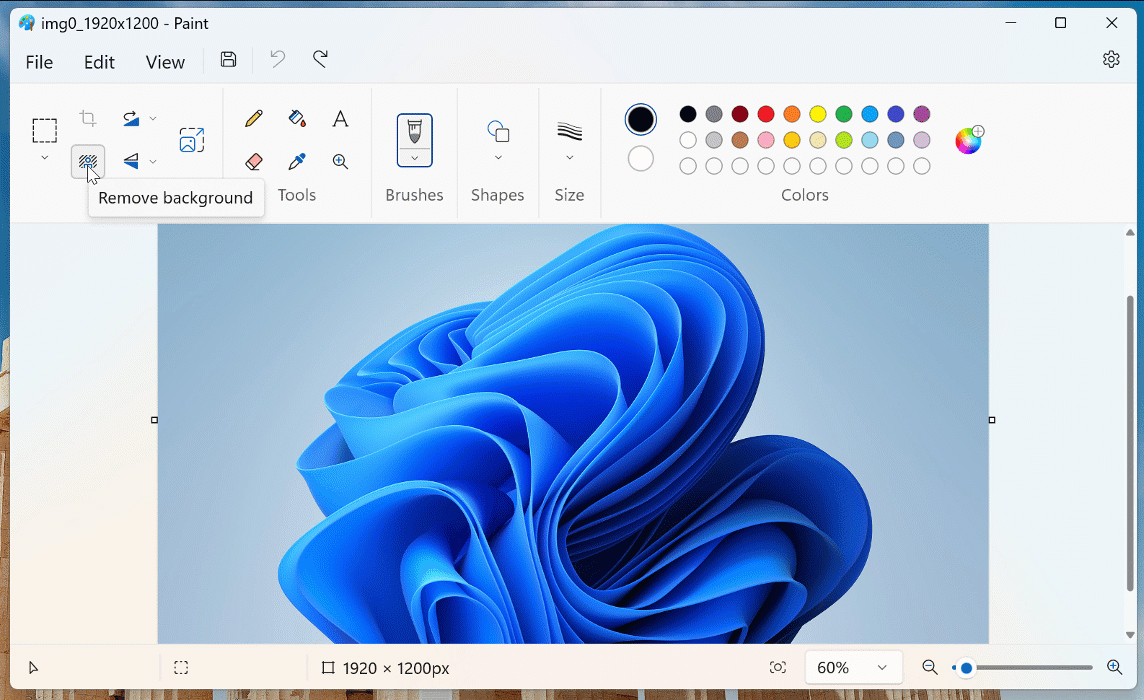Viewport: 1144px width, 700px height.
Task: Open Paint settings gear
Action: coord(1111,60)
